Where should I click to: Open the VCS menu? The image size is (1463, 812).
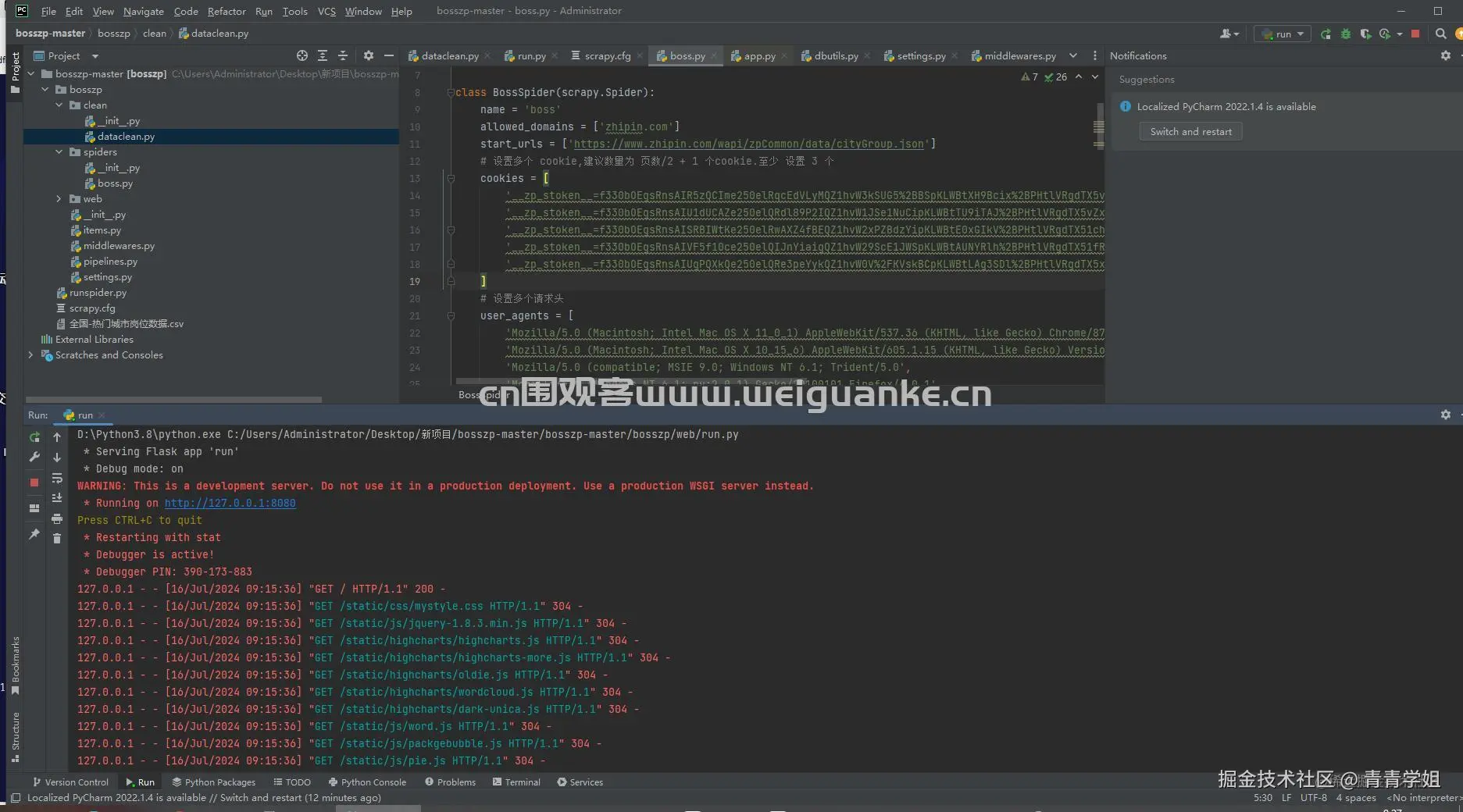tap(326, 11)
